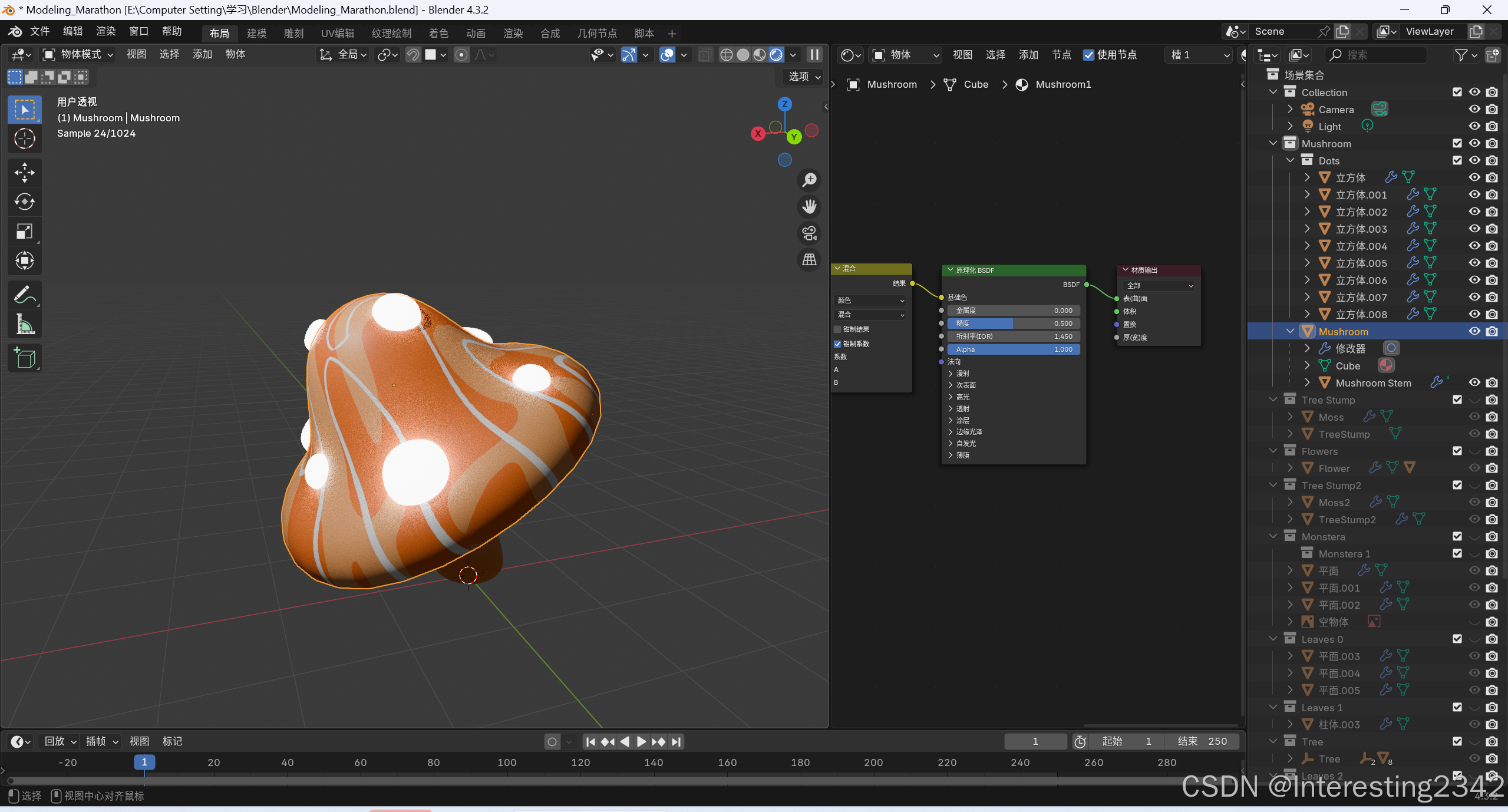Select the Measure tool
This screenshot has height=812, width=1508.
click(24, 324)
